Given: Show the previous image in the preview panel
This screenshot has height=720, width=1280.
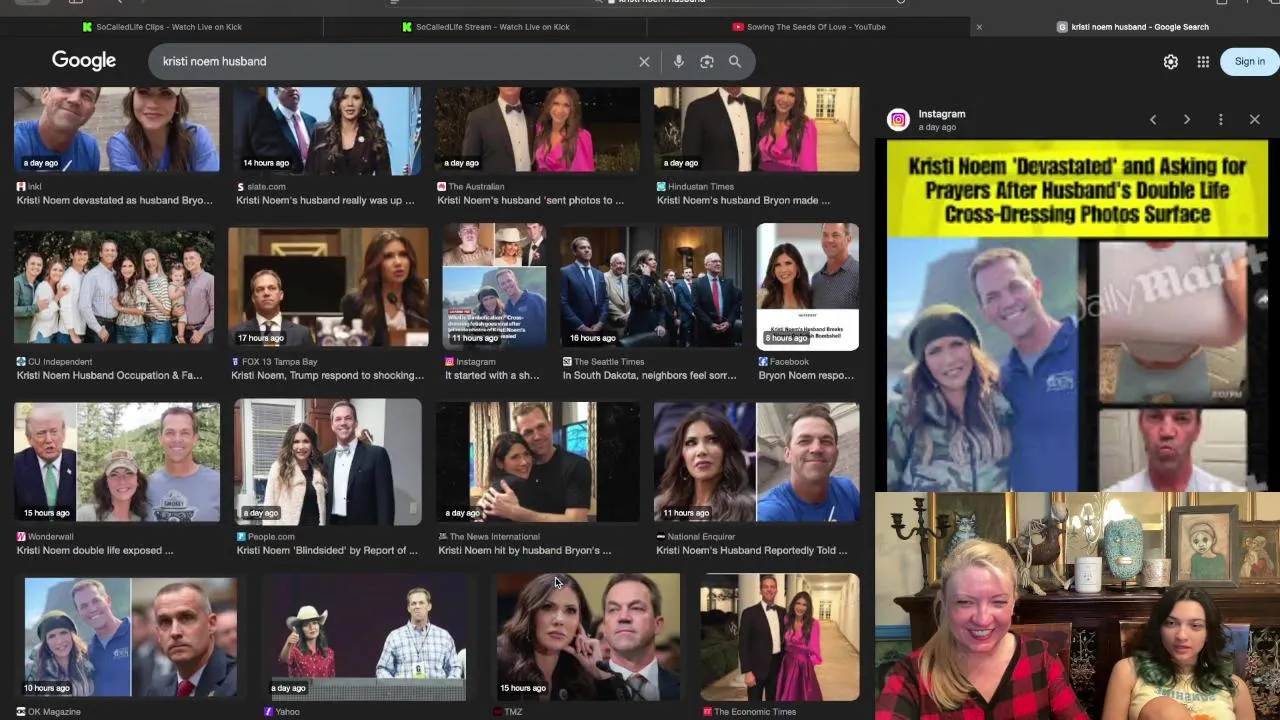Looking at the screenshot, I should click(x=1153, y=119).
